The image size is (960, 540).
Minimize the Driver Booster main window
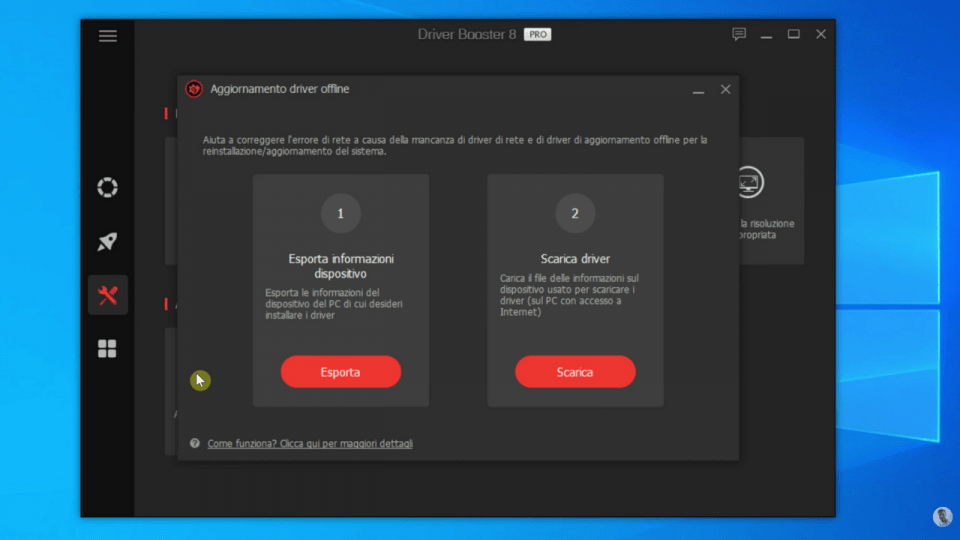766,36
